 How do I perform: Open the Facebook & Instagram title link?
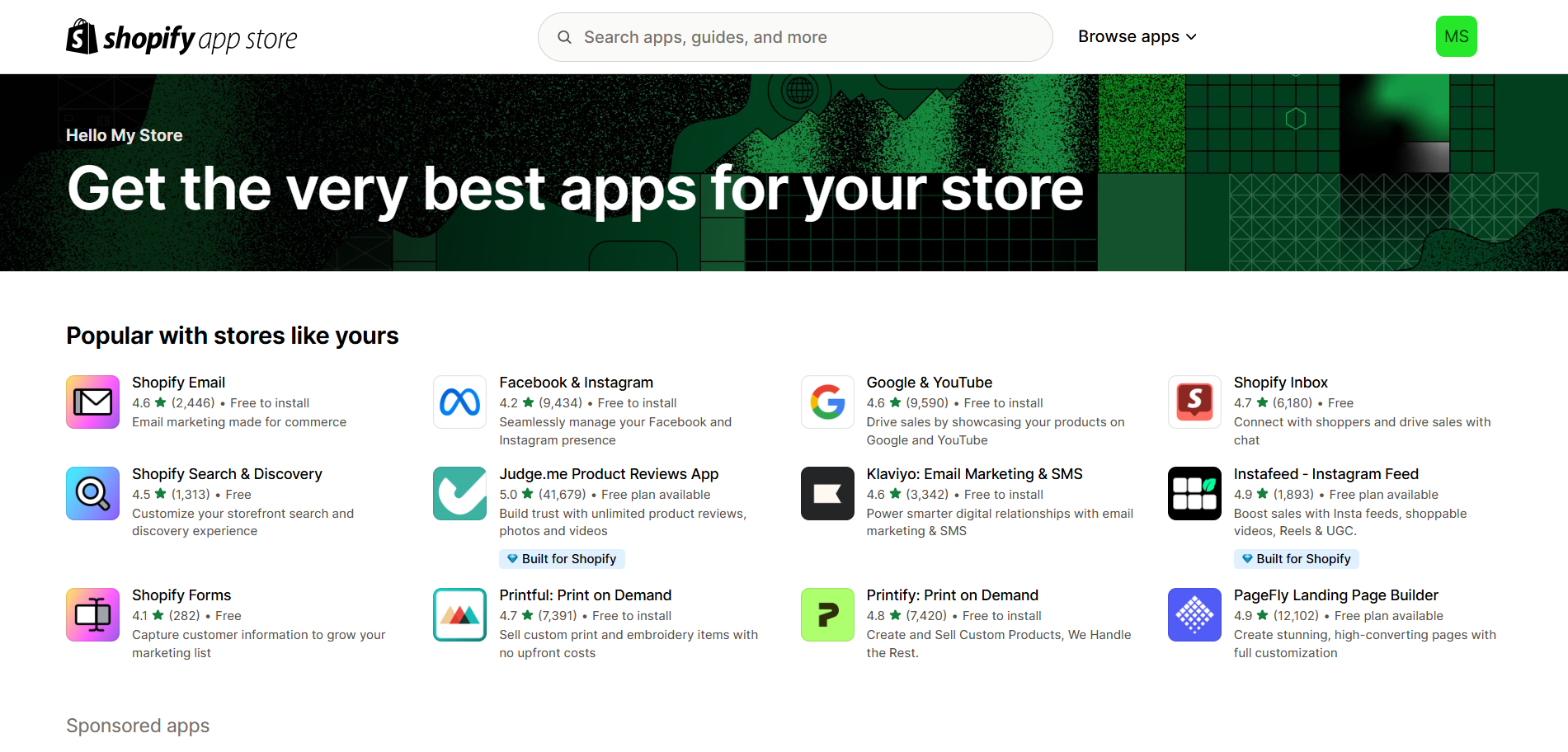[x=576, y=383]
